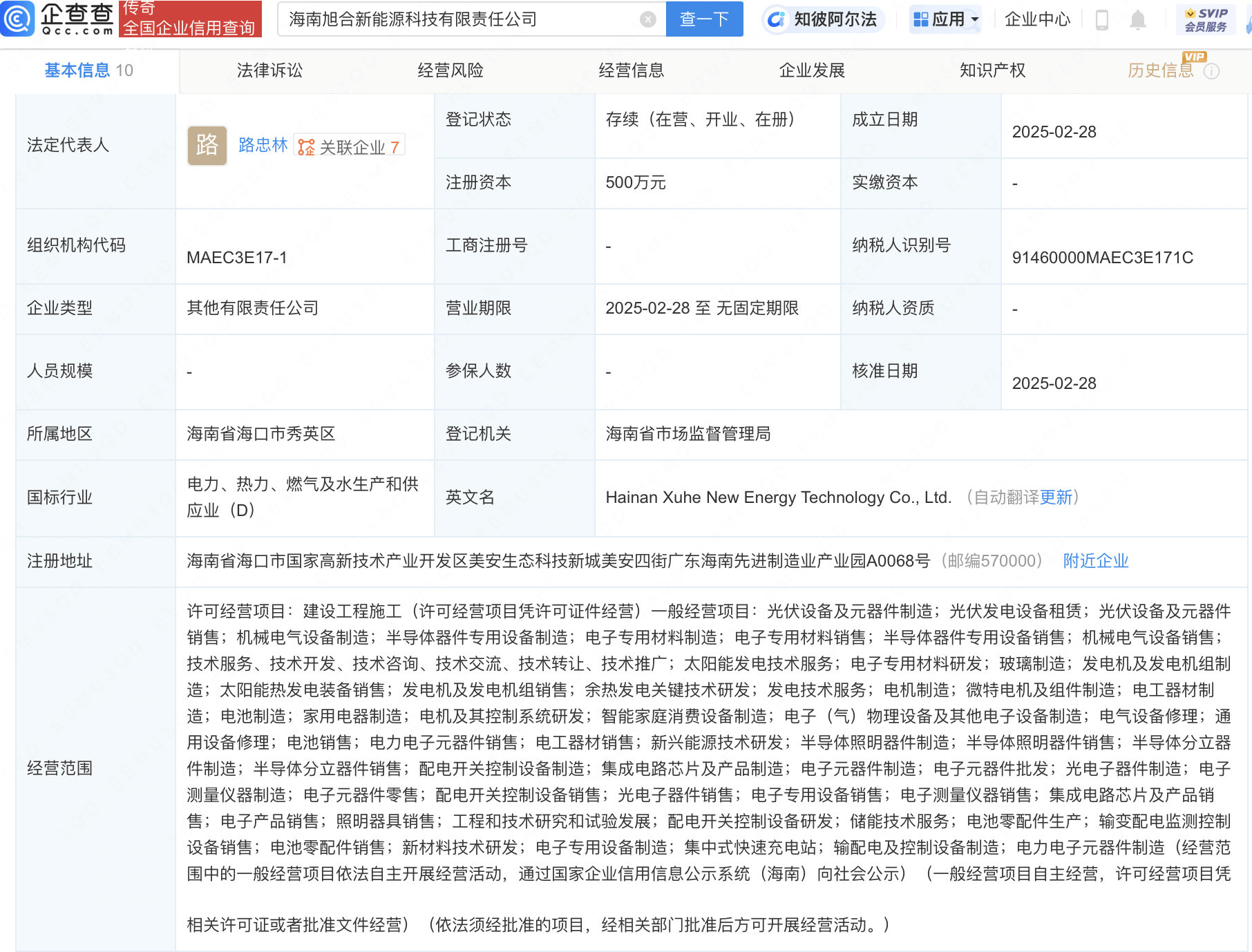This screenshot has width=1252, height=952.
Task: Click the 查一下 search button
Action: 704,19
